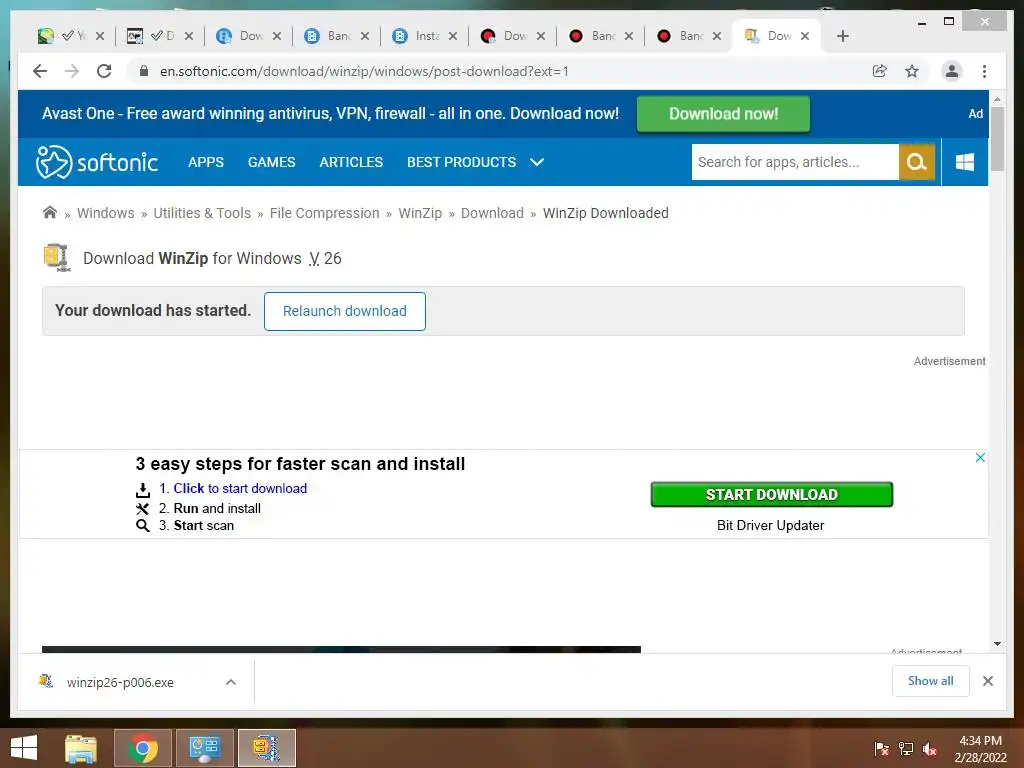The image size is (1024, 768).
Task: Click green START DOWNLOAD button
Action: point(772,494)
